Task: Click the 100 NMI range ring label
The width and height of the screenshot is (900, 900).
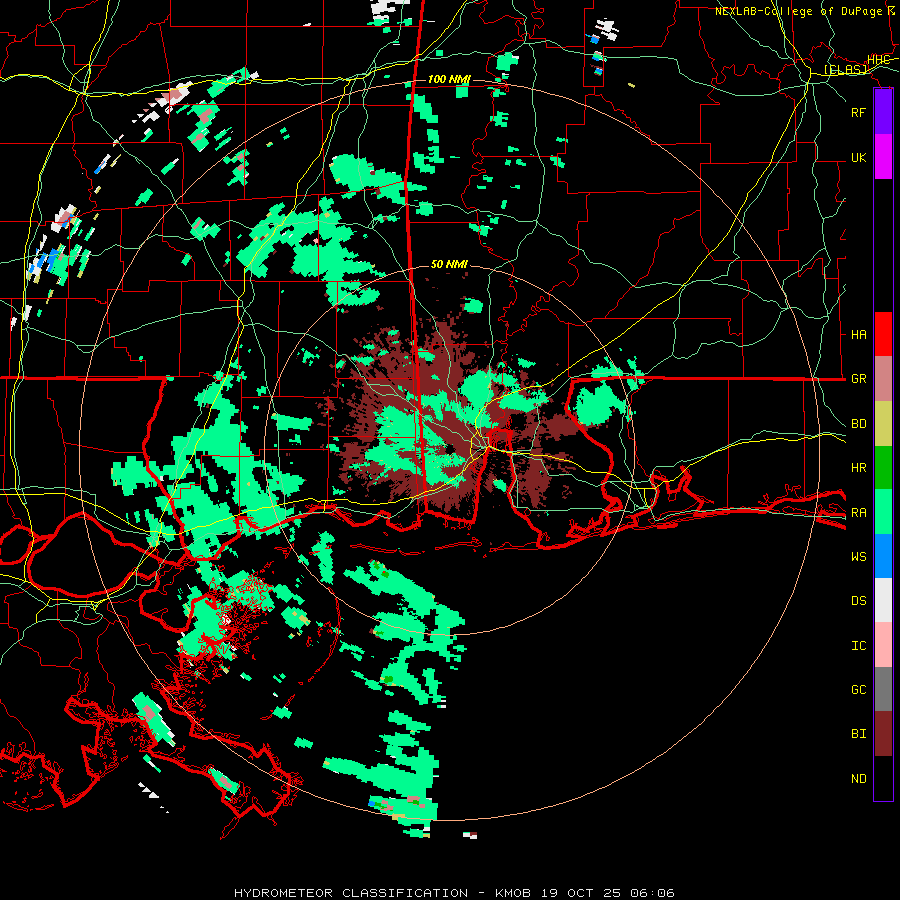Action: point(449,79)
